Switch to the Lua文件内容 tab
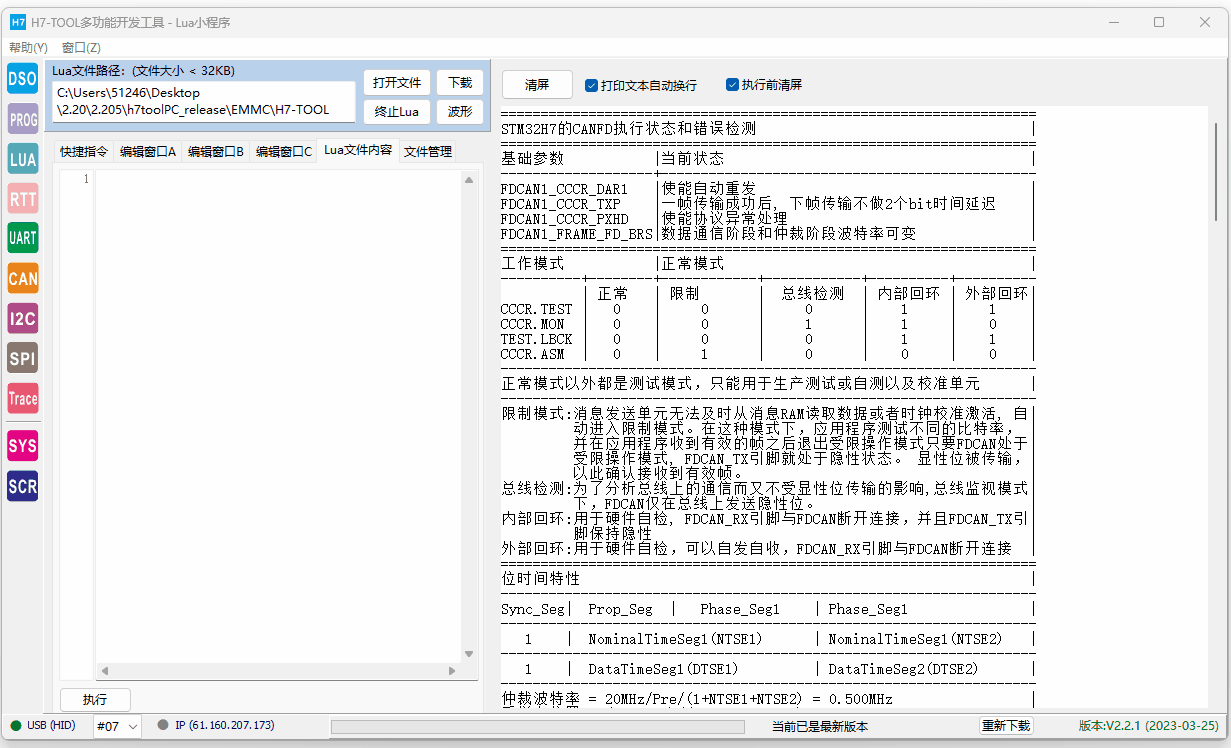 (358, 150)
